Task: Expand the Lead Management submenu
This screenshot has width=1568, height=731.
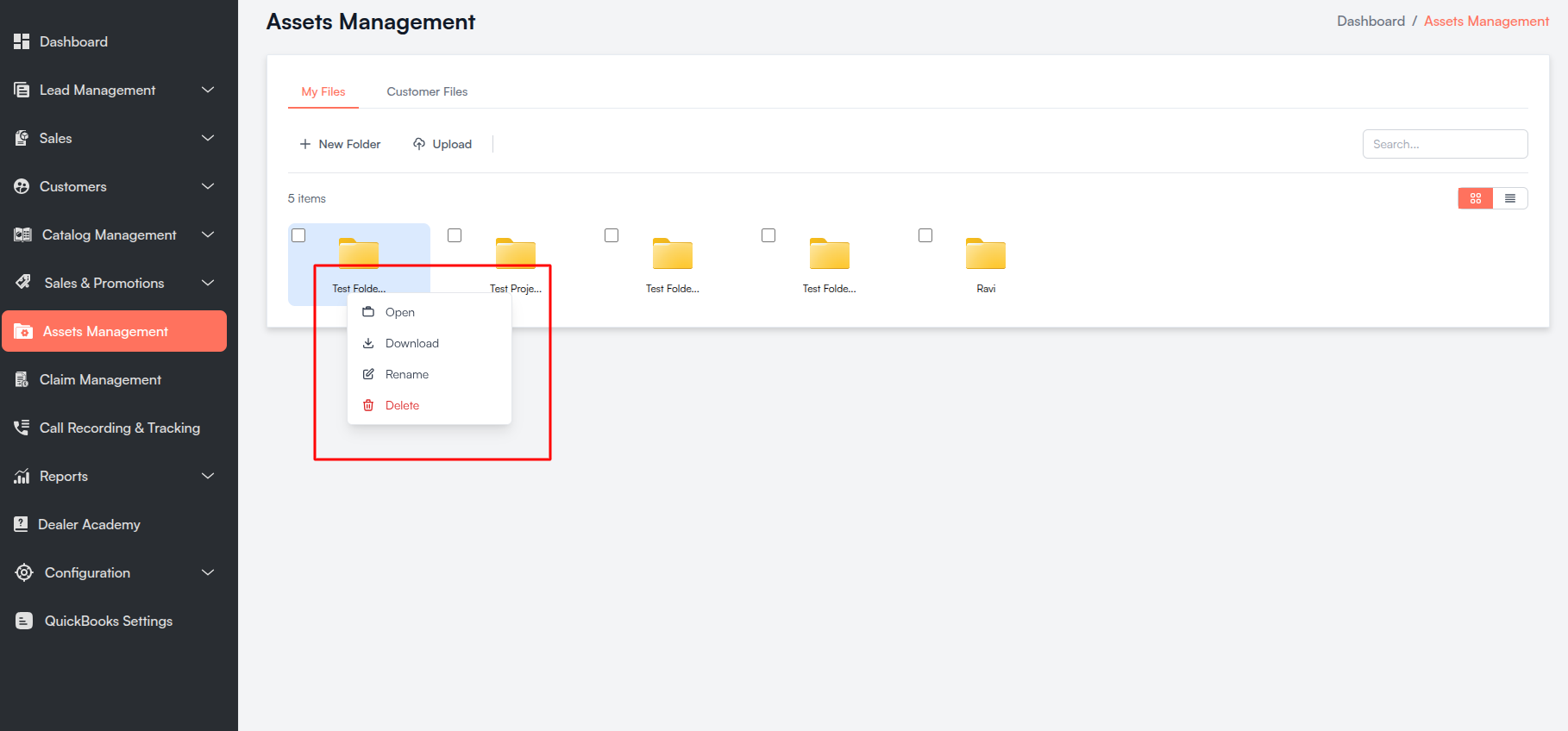Action: point(208,90)
